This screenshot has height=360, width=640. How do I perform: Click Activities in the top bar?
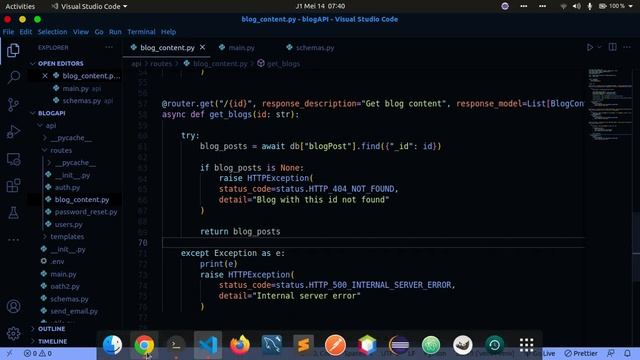20,6
